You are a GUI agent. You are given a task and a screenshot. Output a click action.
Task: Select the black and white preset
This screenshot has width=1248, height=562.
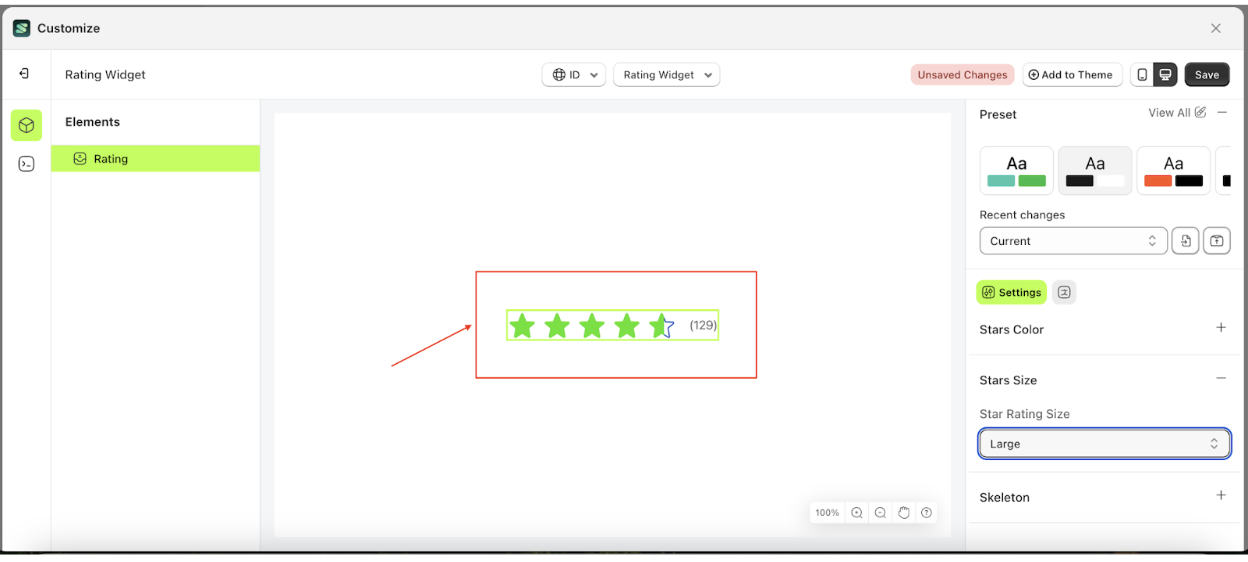(x=1095, y=170)
